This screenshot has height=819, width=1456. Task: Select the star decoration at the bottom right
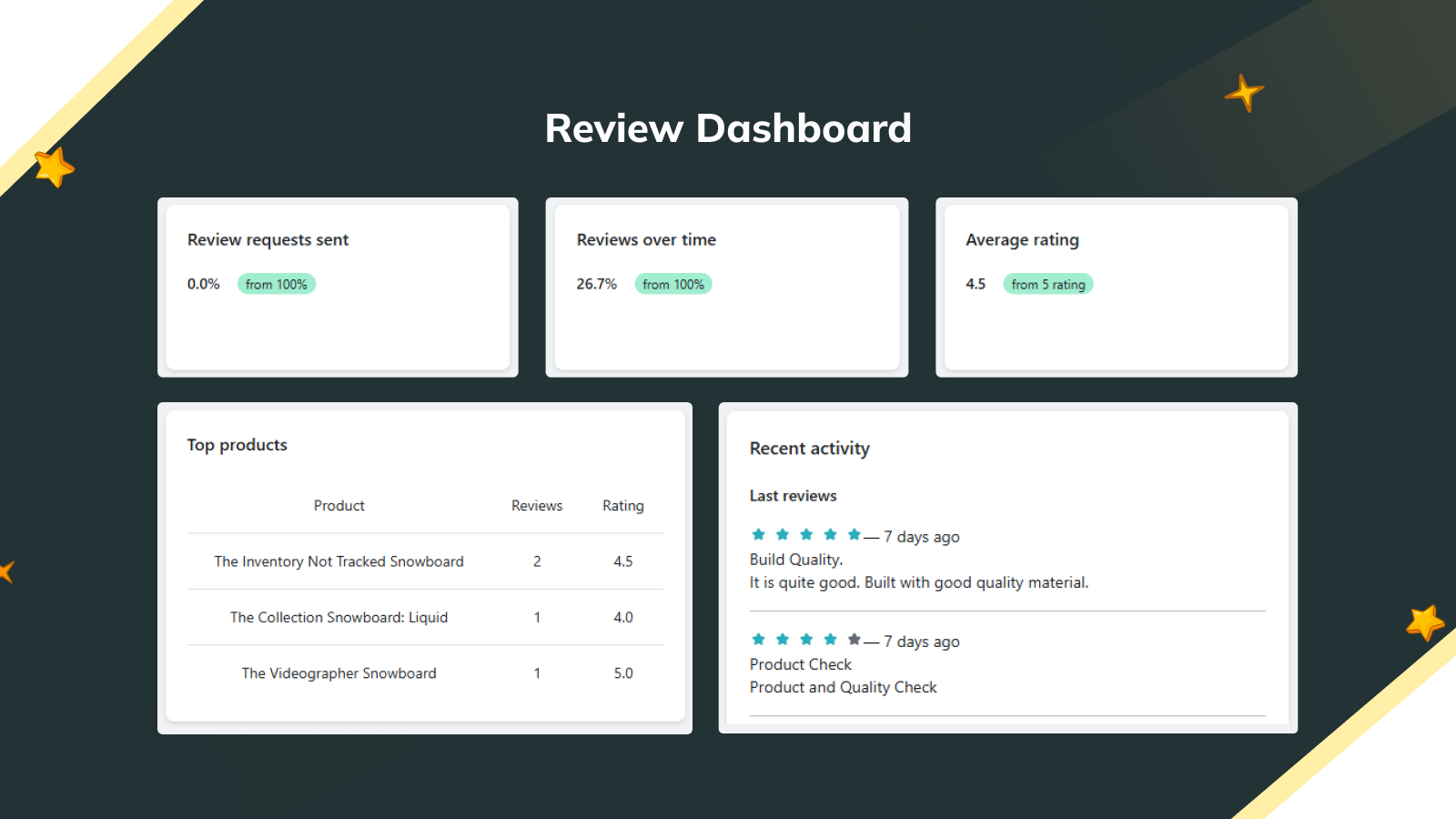(1423, 622)
